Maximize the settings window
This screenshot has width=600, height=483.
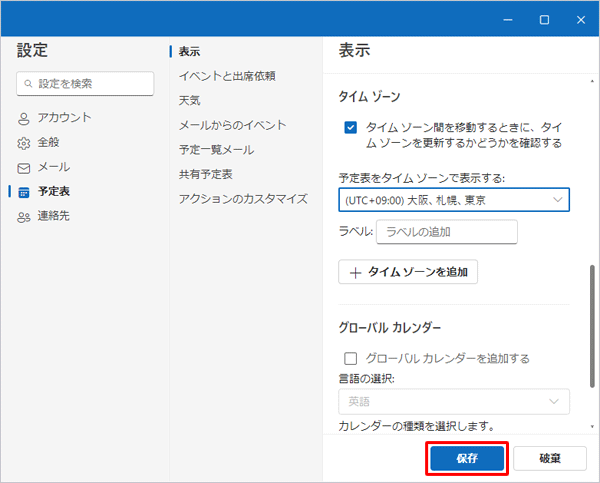tap(544, 20)
